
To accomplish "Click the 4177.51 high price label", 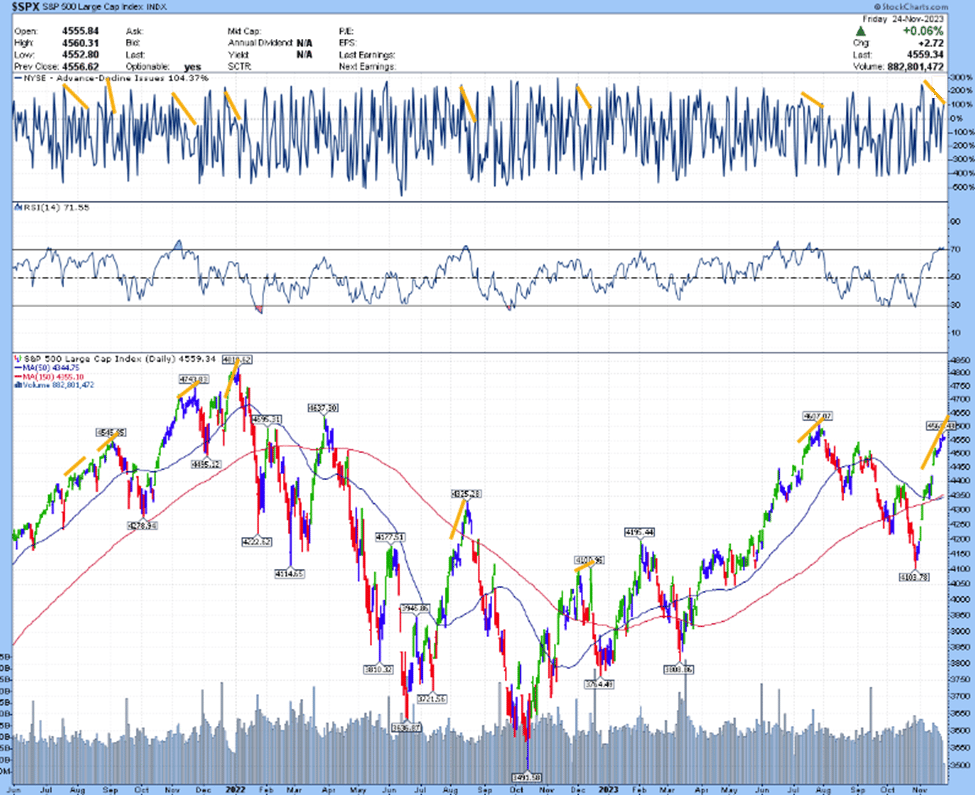I will 390,536.
